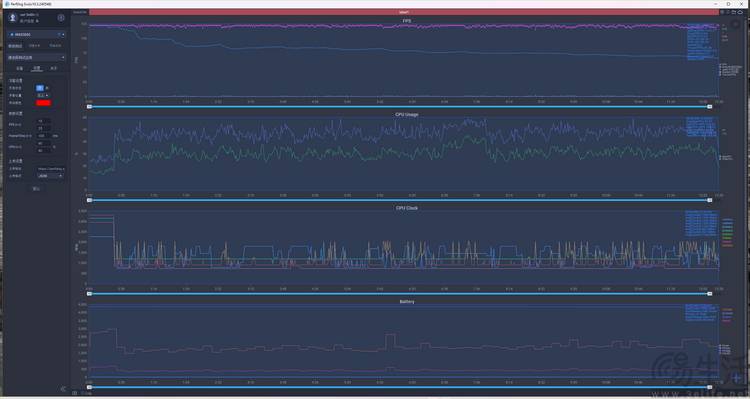Toggle the blue switch in the settings panel
Image resolution: width=750 pixels, height=399 pixels.
point(40,88)
